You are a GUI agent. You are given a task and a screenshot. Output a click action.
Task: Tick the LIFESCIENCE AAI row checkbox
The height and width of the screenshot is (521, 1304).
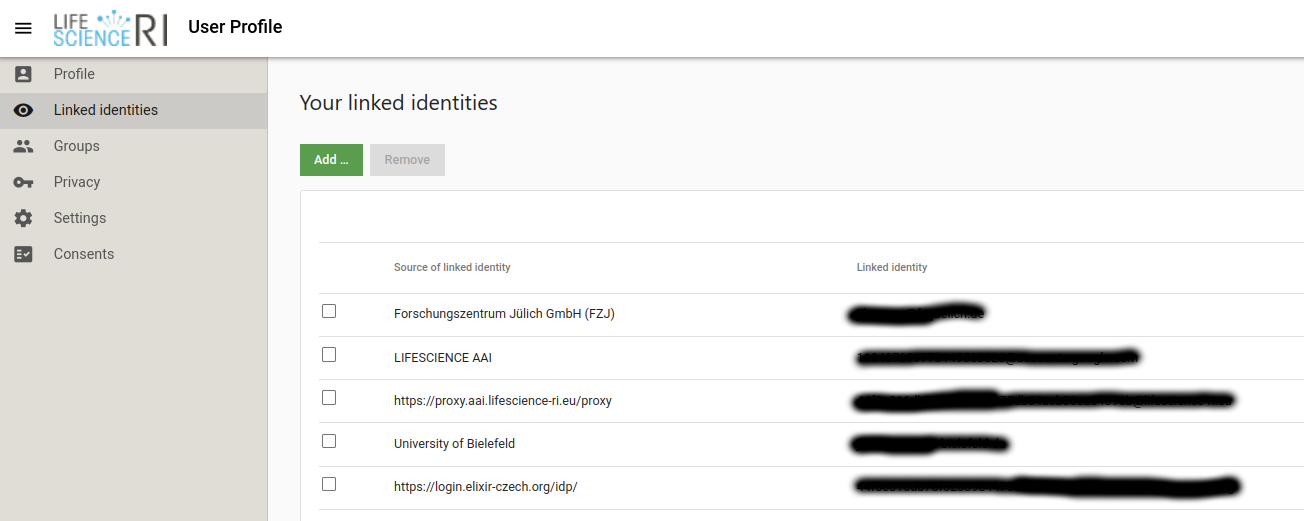[329, 355]
